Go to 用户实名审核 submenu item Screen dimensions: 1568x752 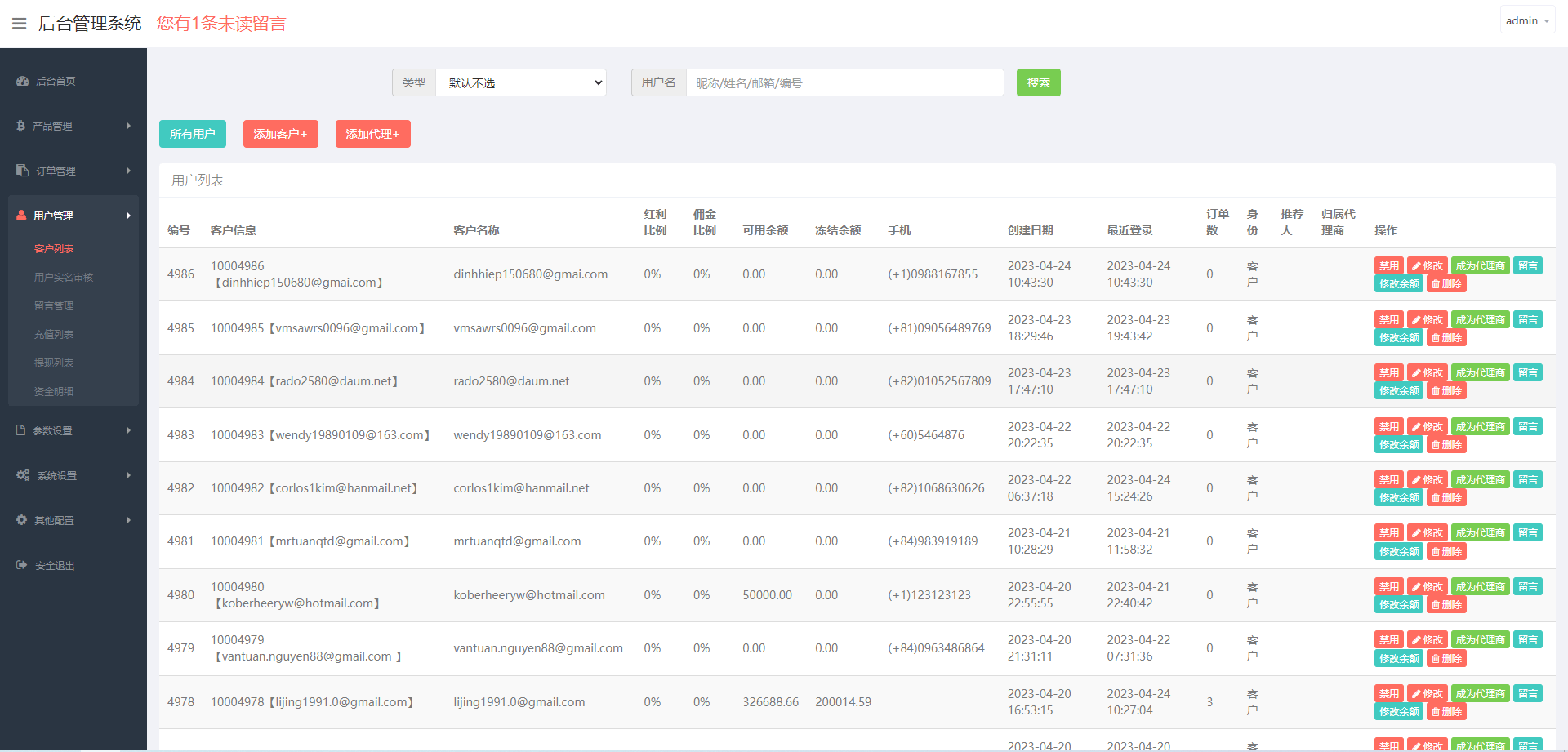pos(64,277)
